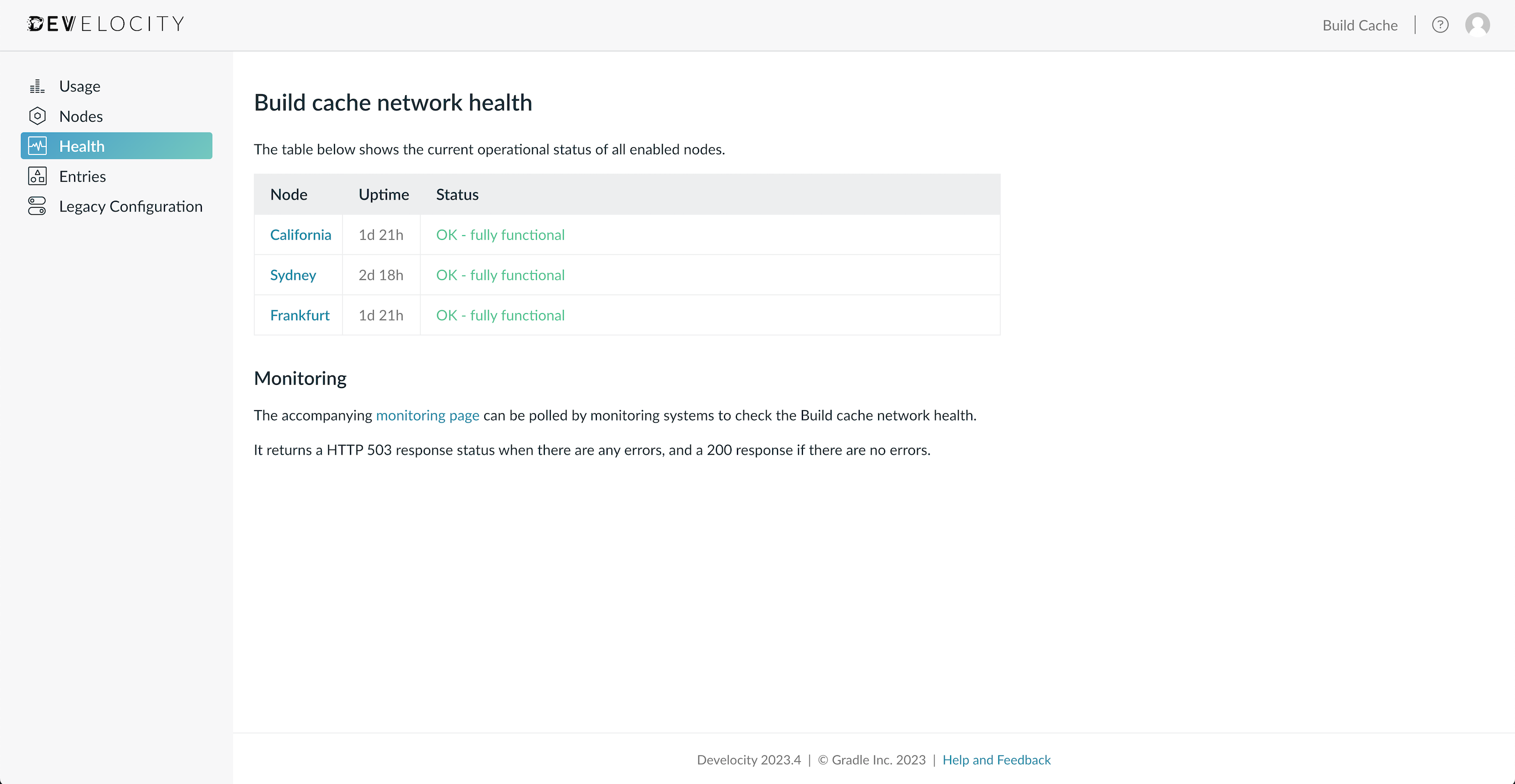
Task: Click the Develocity logo
Action: pyautogui.click(x=106, y=24)
